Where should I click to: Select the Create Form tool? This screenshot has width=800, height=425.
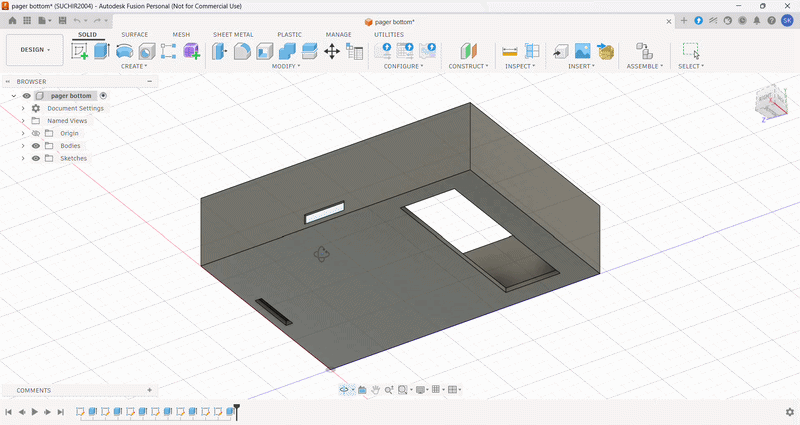coord(191,51)
